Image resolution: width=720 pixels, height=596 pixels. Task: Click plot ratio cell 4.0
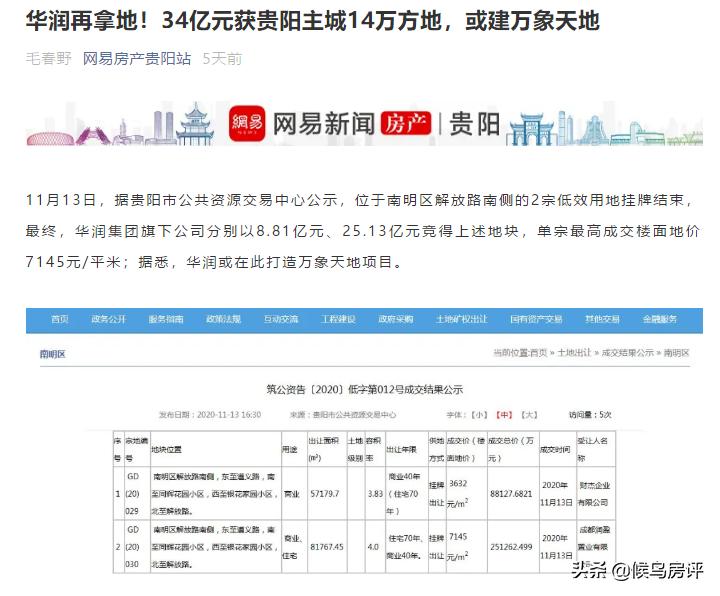coord(373,547)
